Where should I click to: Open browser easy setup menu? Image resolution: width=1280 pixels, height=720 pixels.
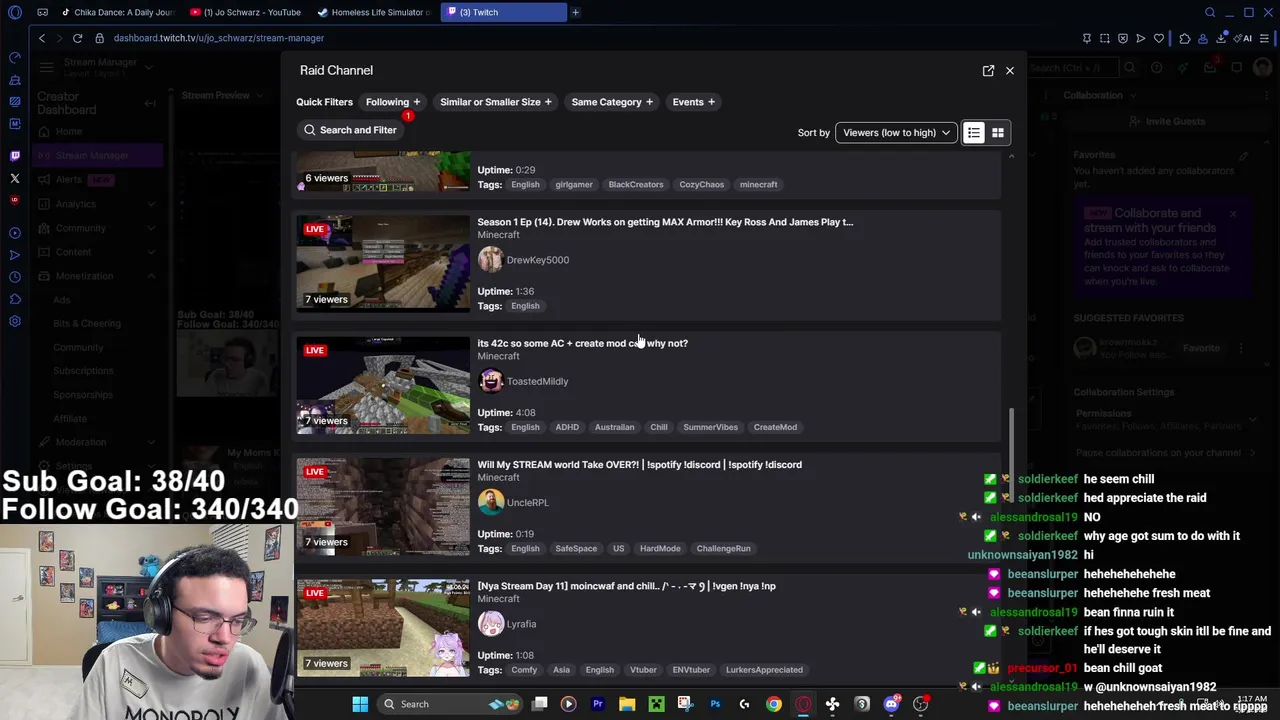click(x=1265, y=38)
